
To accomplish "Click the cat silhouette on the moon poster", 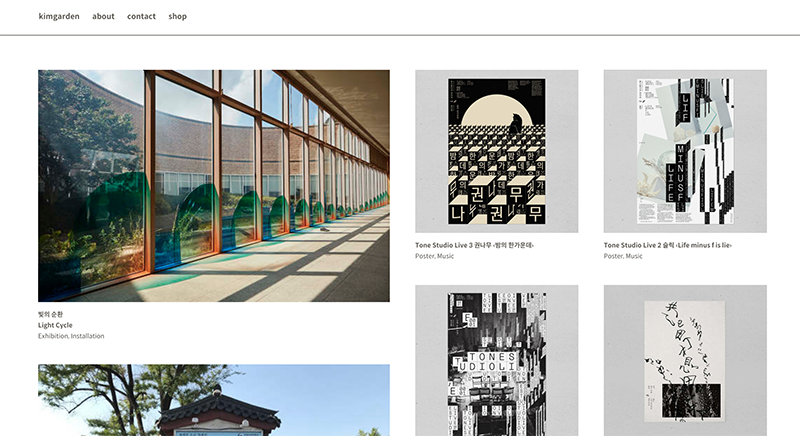I will point(515,123).
